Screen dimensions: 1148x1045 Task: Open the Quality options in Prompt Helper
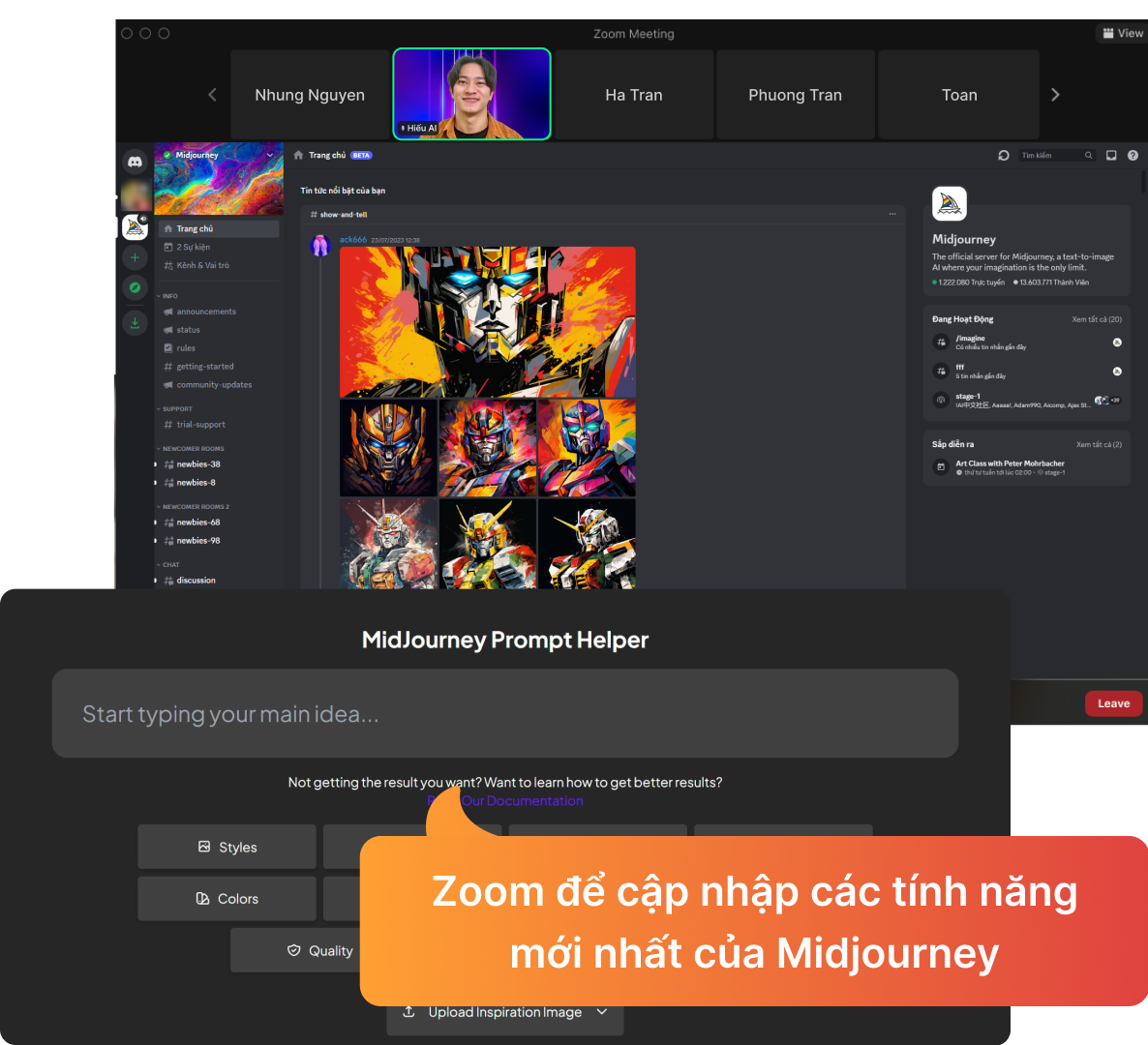(296, 950)
